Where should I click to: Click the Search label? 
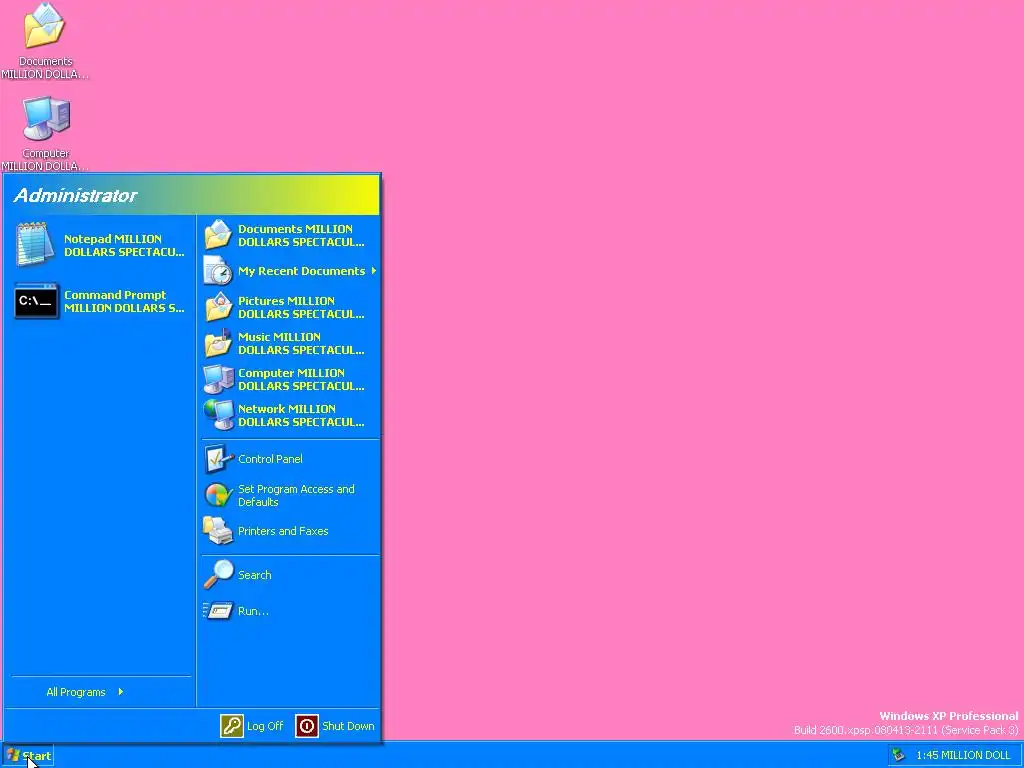click(255, 575)
